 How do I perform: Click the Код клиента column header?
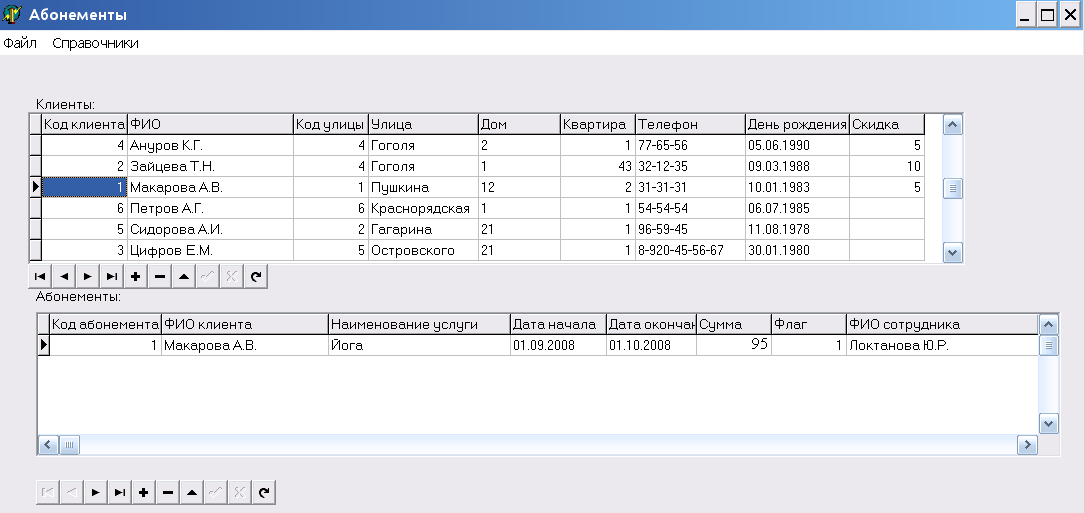point(84,125)
